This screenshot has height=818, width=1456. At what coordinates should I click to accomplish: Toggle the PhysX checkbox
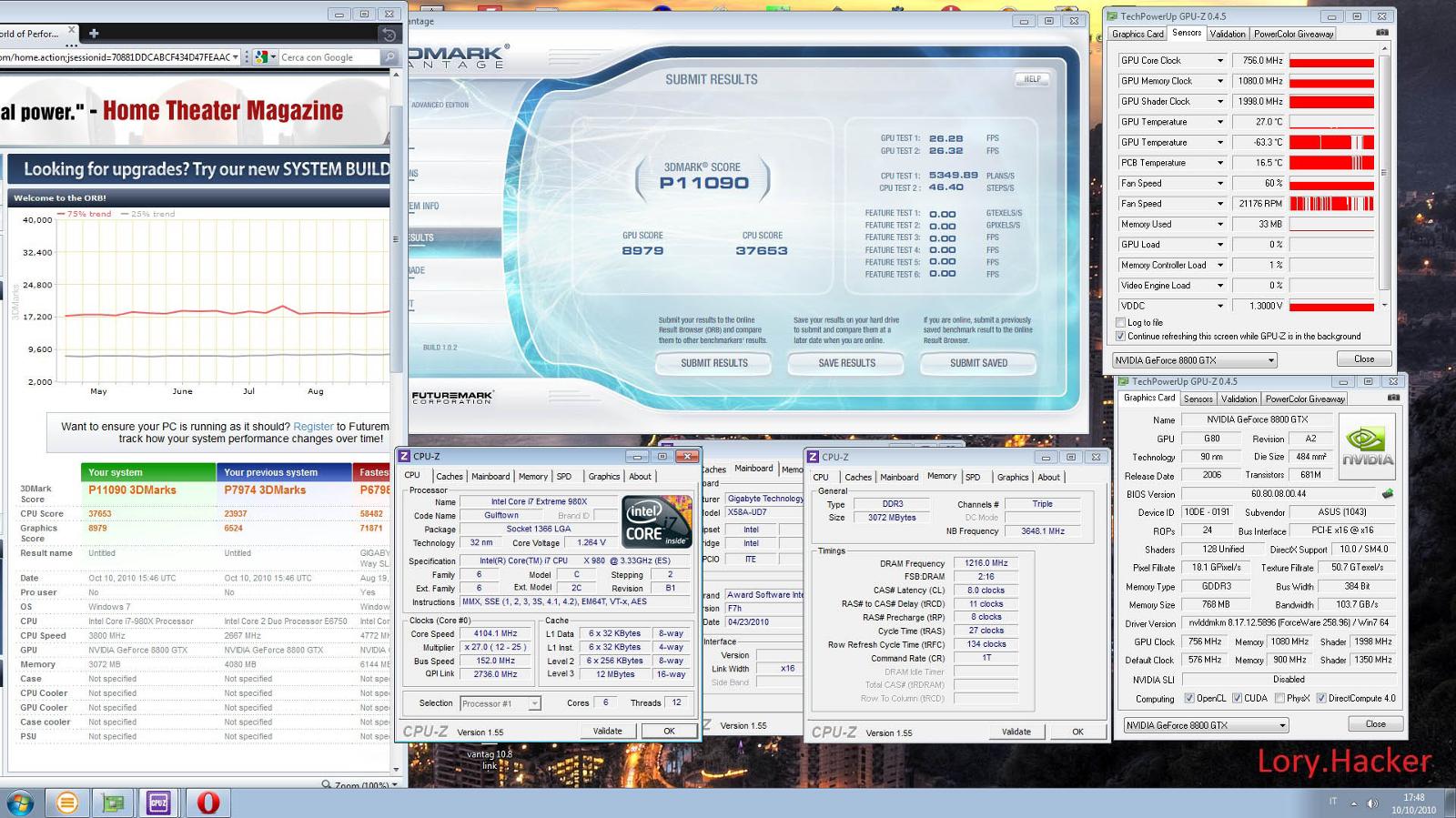[x=1280, y=698]
